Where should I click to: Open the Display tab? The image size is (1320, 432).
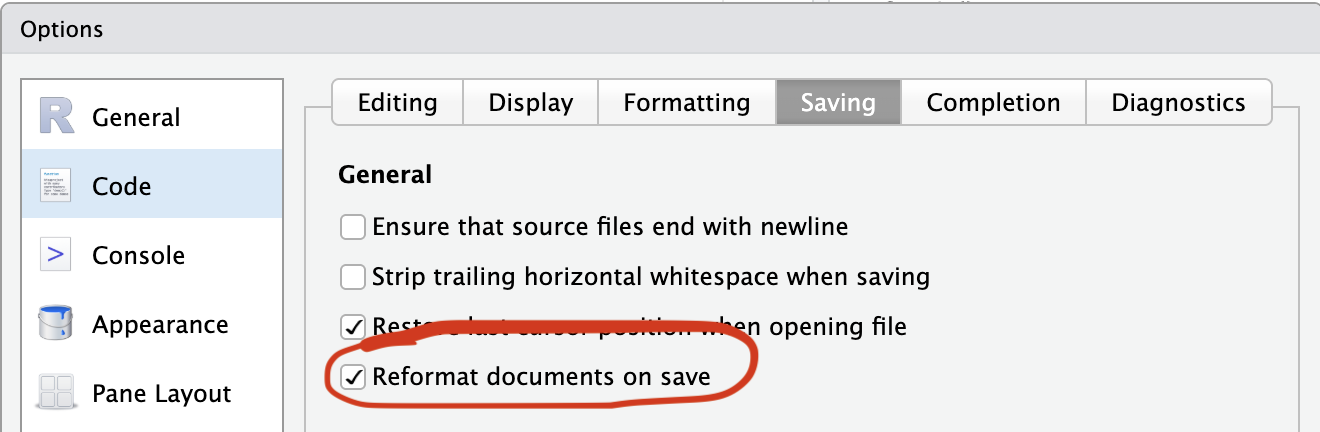pos(531,102)
